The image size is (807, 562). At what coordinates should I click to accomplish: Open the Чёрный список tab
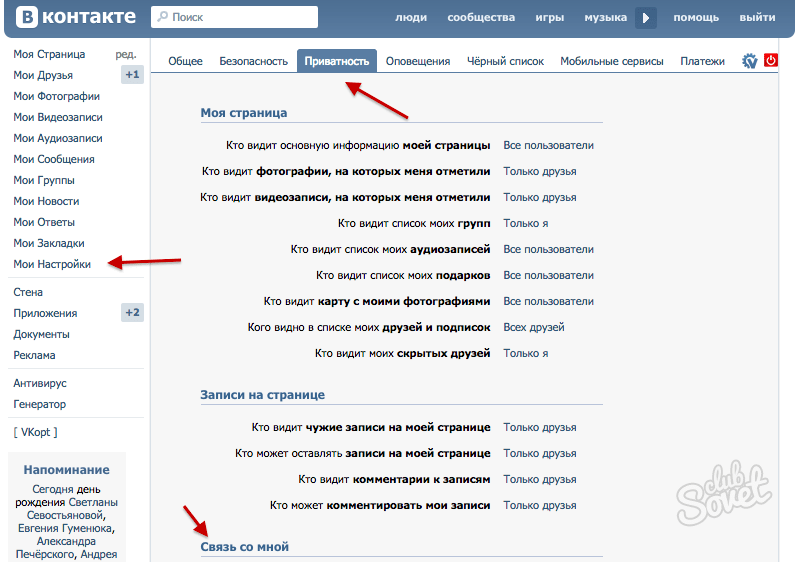click(505, 61)
